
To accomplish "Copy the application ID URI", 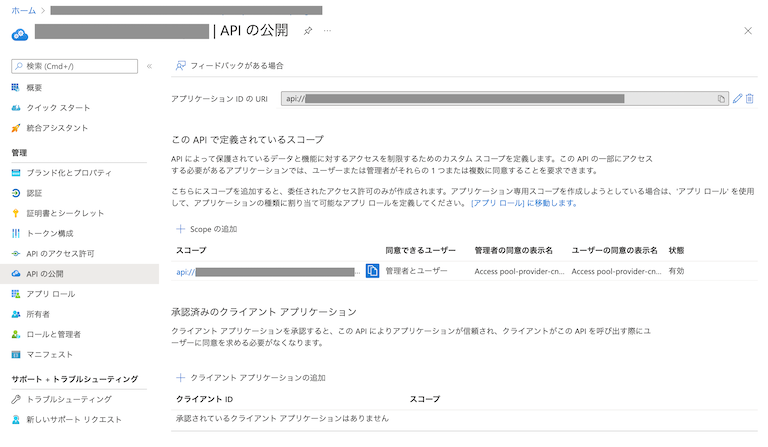I will pyautogui.click(x=721, y=99).
